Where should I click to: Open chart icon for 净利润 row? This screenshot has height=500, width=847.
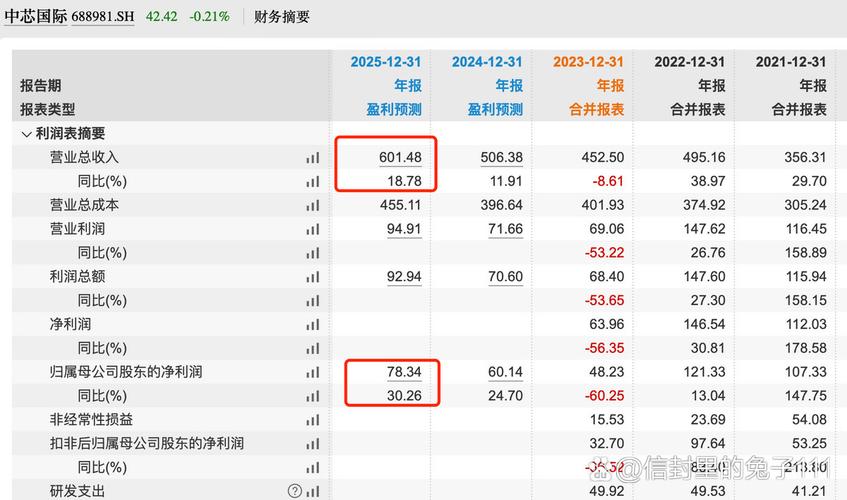tap(313, 325)
